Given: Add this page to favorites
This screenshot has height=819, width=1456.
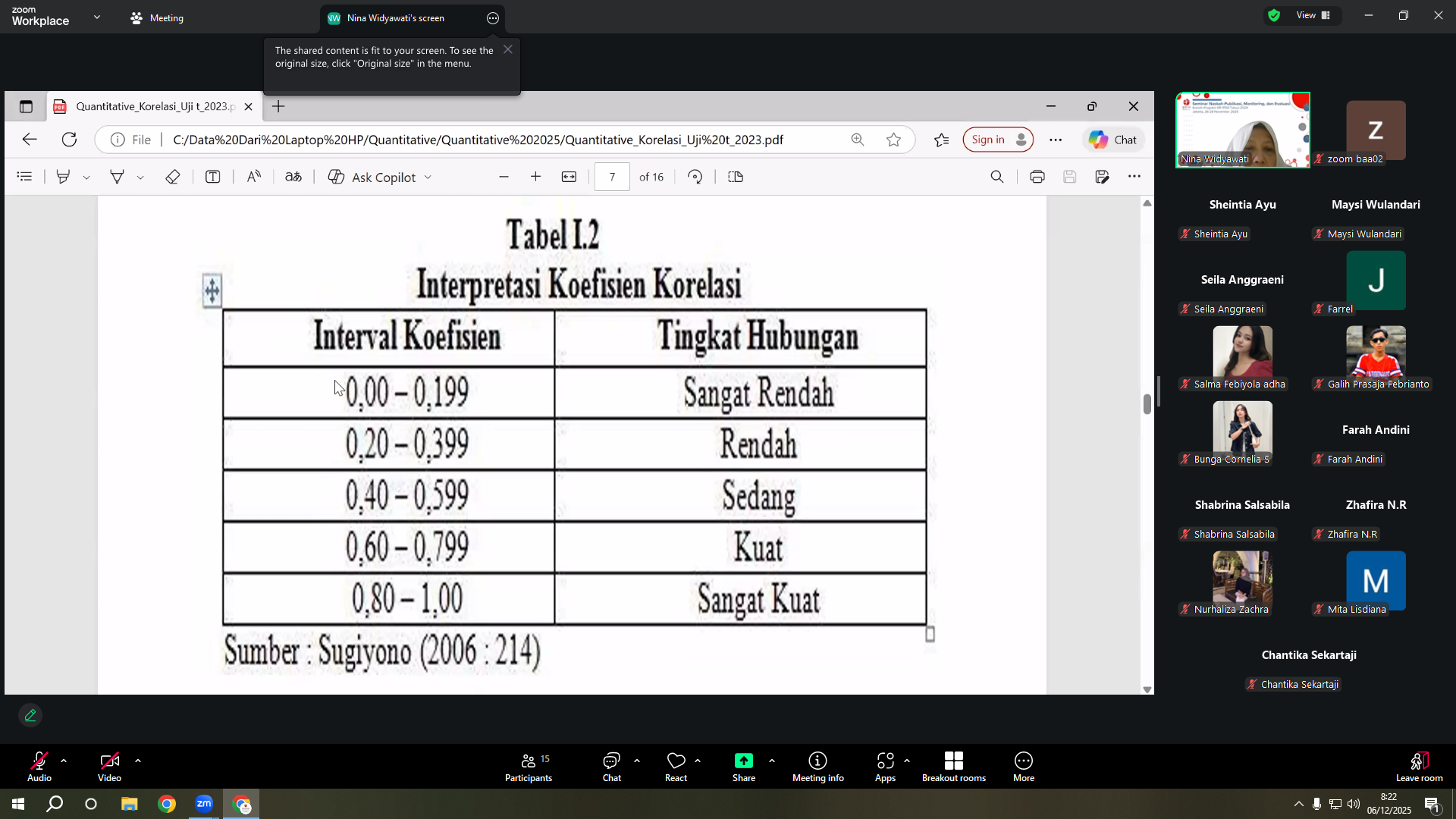Looking at the screenshot, I should [x=894, y=140].
